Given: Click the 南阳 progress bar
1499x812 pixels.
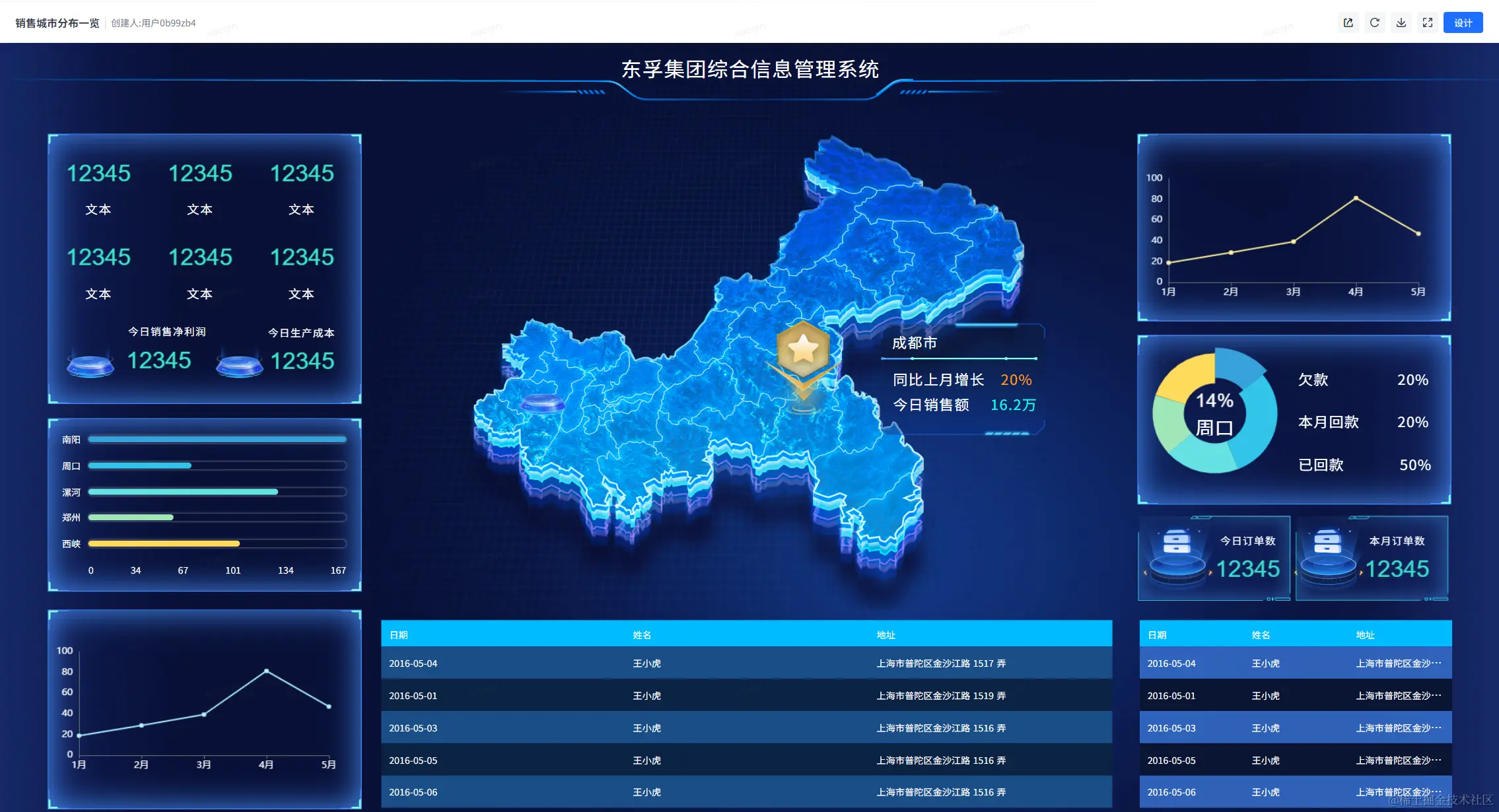Looking at the screenshot, I should click(x=217, y=440).
